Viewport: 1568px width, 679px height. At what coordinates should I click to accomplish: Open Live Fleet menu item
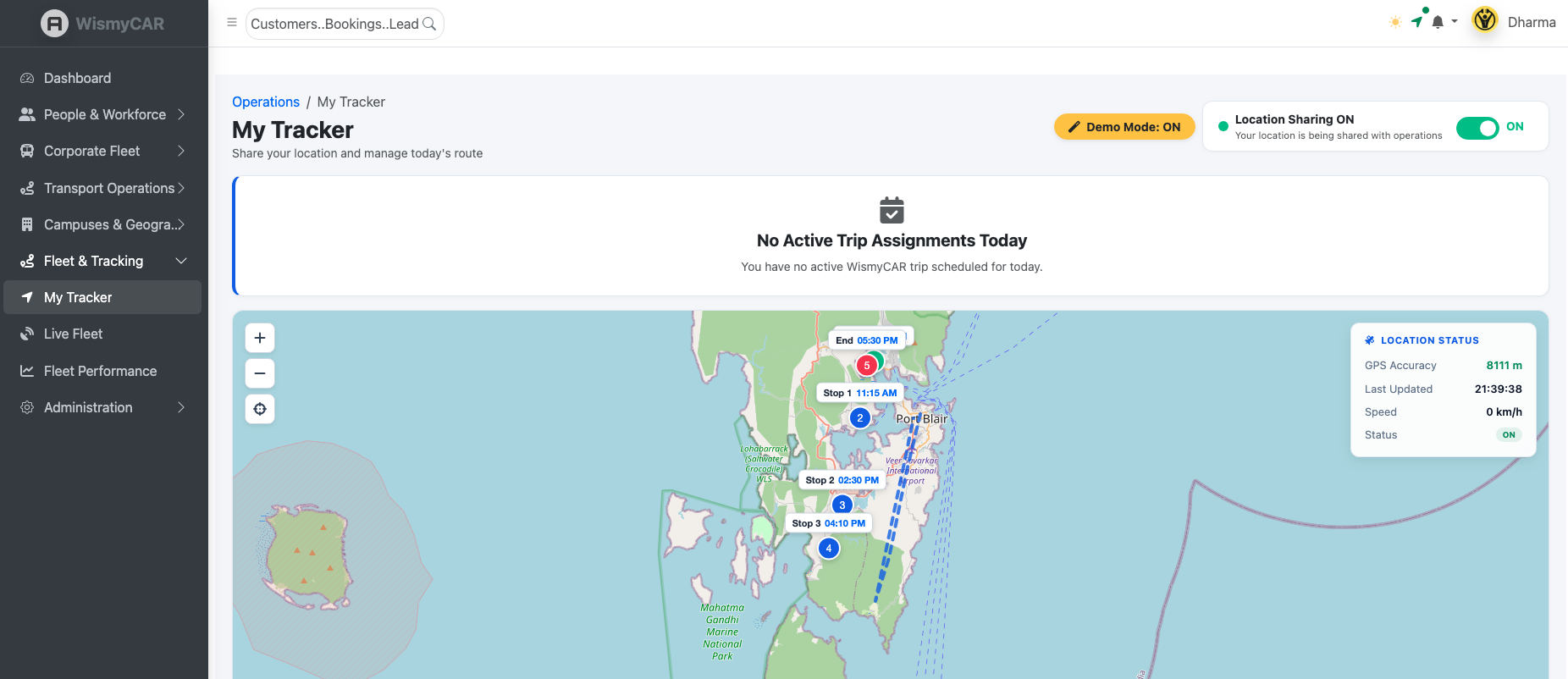point(102,334)
